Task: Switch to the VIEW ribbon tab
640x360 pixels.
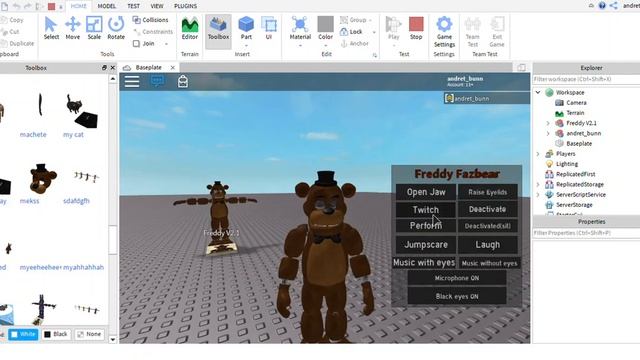Action: (x=157, y=6)
